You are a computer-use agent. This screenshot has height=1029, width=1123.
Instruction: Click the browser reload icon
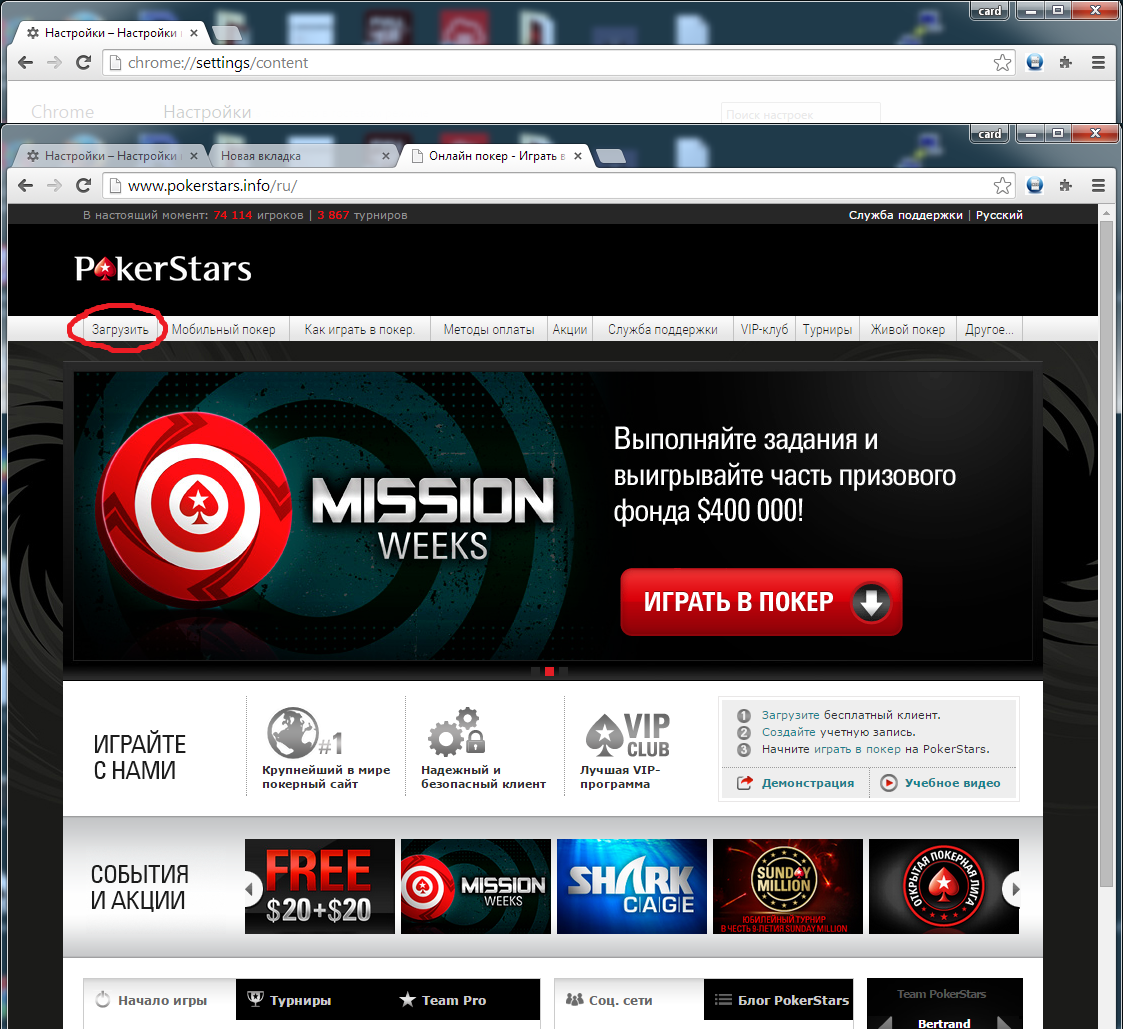pos(84,185)
